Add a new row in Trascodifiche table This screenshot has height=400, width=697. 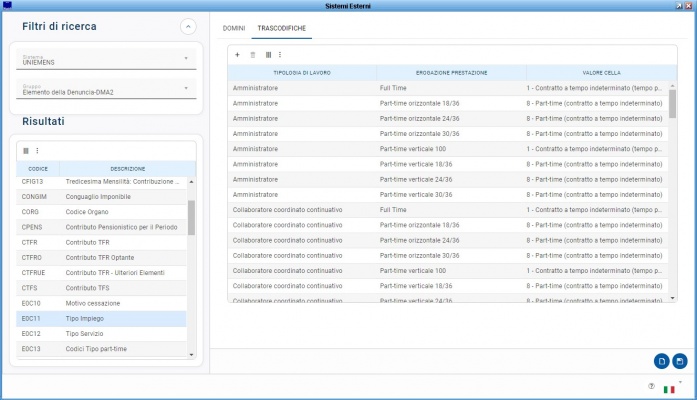(x=237, y=54)
